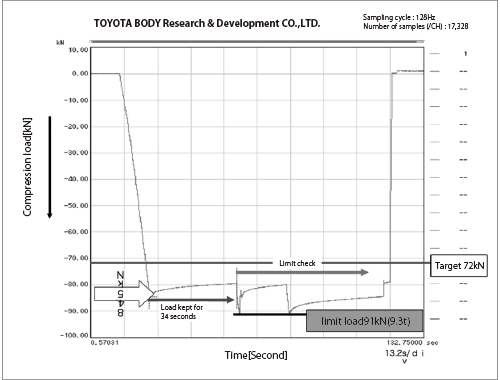Click the '-20.00' y-axis value
This screenshot has height=380, width=500.
(x=77, y=127)
